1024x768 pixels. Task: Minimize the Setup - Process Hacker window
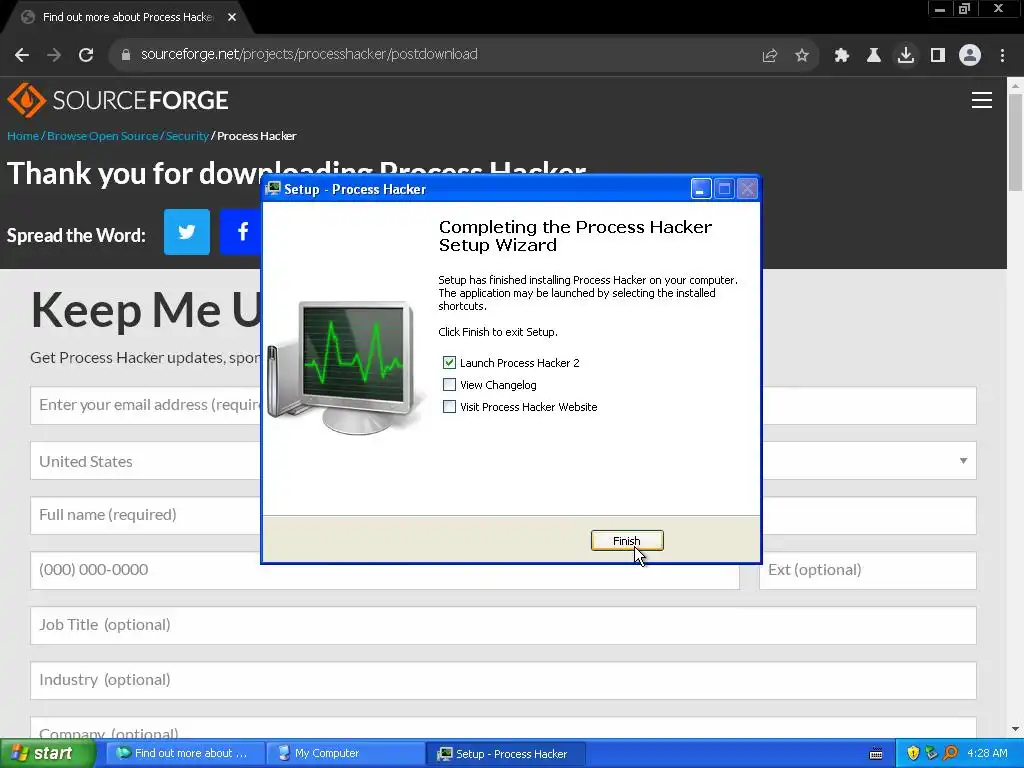(701, 189)
